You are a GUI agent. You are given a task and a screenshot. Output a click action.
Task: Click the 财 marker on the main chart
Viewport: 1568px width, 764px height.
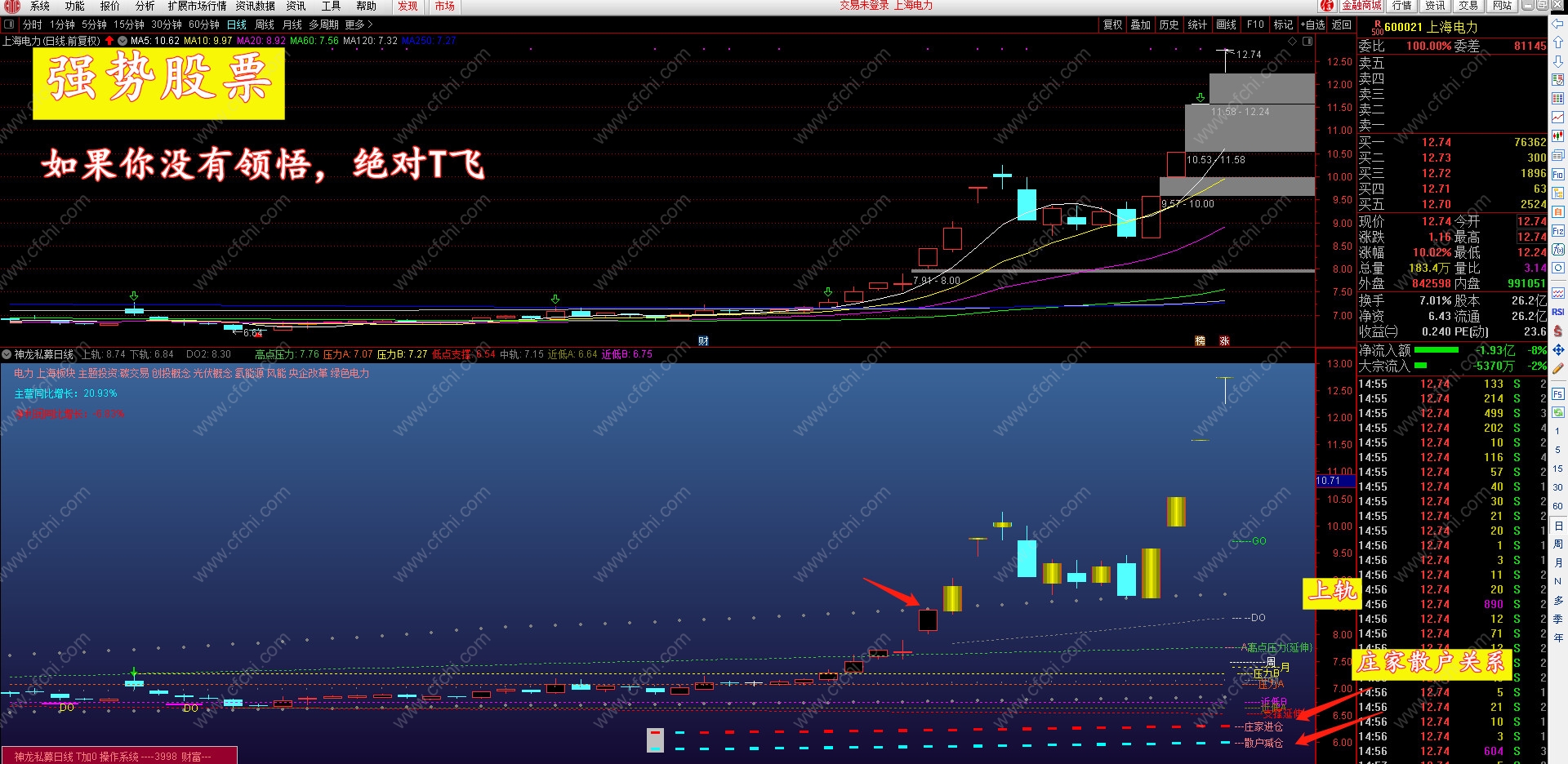(703, 341)
